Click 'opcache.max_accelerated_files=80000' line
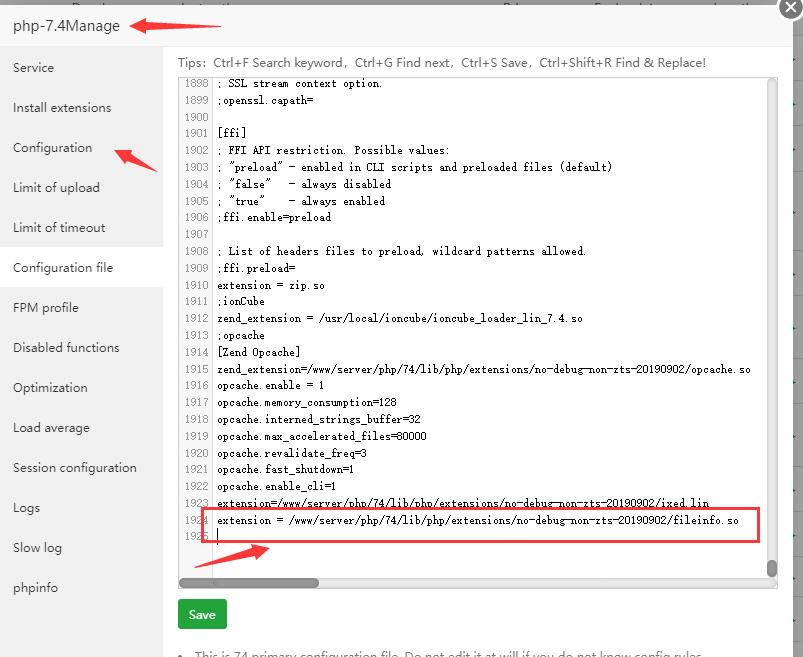This screenshot has height=657, width=803. point(322,436)
